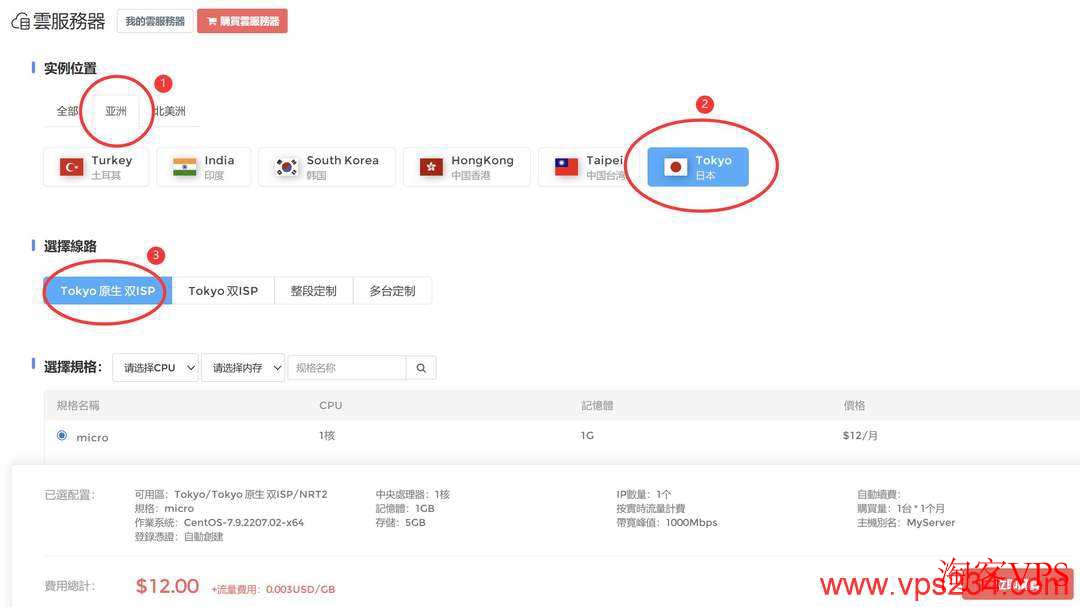Open the 請選擇CPU dropdown
The width and height of the screenshot is (1080, 607).
[155, 367]
